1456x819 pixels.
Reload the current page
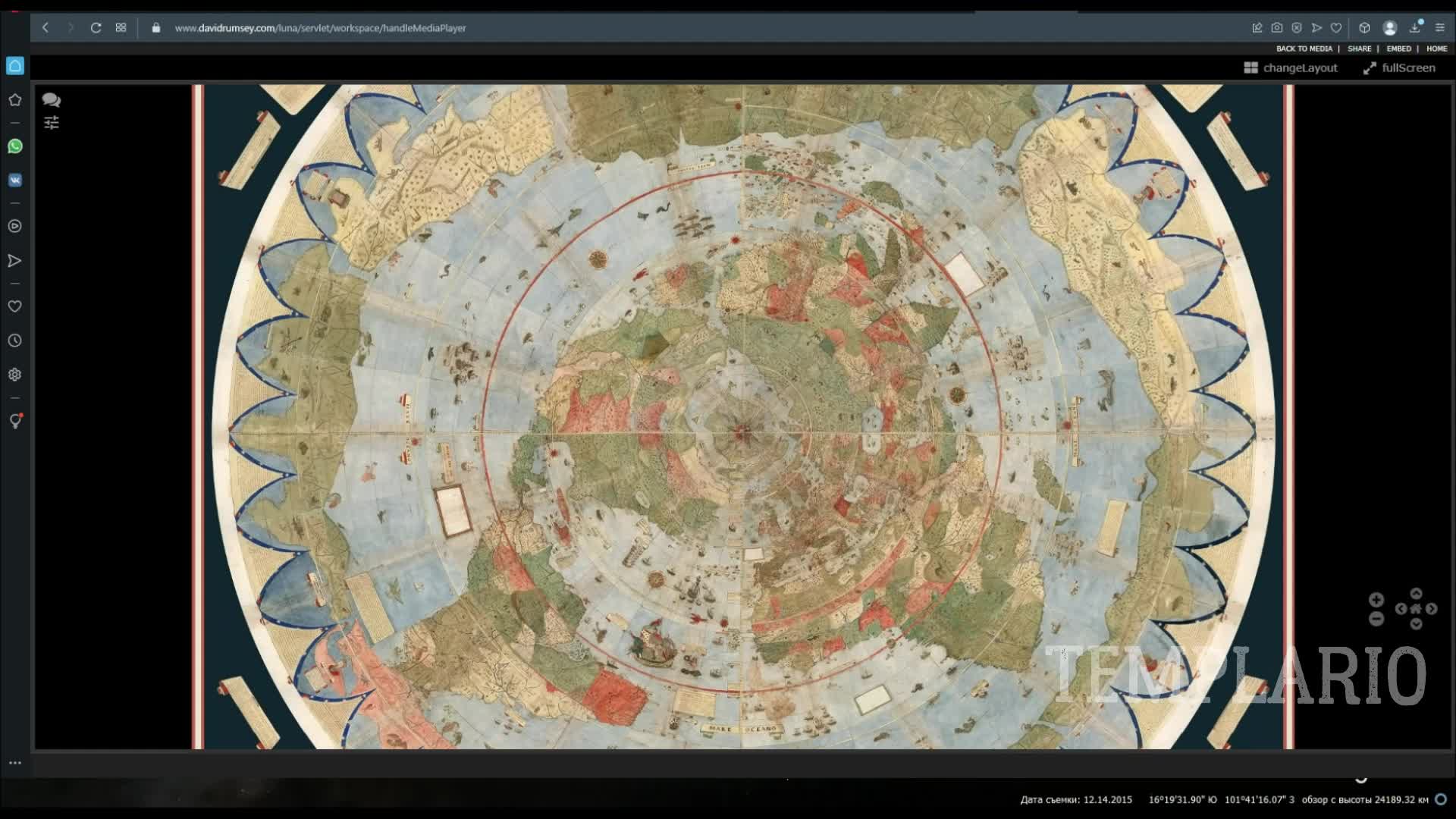click(x=96, y=28)
